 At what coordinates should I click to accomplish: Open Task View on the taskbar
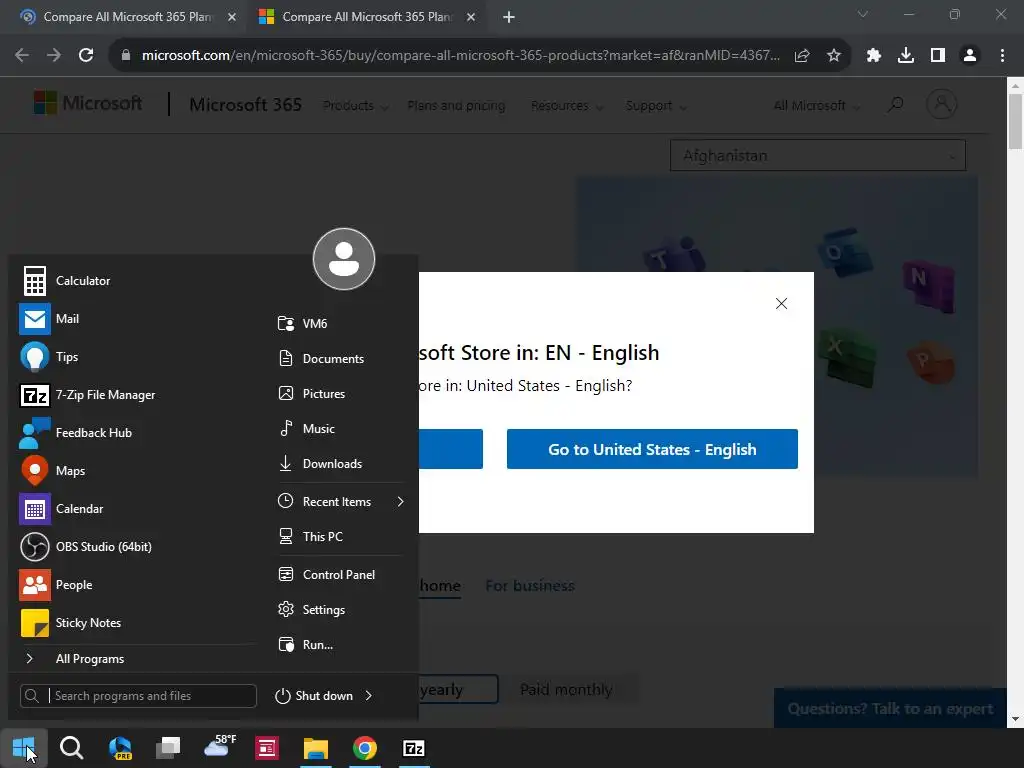point(168,748)
